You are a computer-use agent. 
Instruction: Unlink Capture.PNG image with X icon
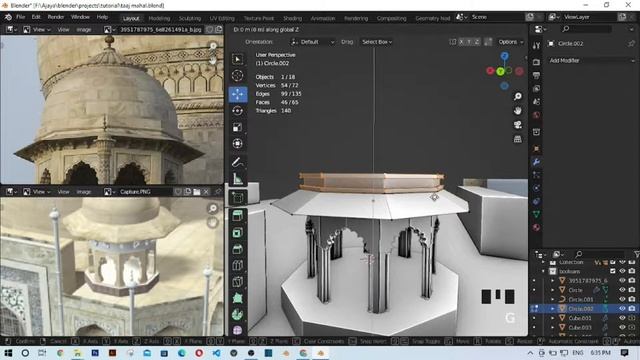pos(206,191)
